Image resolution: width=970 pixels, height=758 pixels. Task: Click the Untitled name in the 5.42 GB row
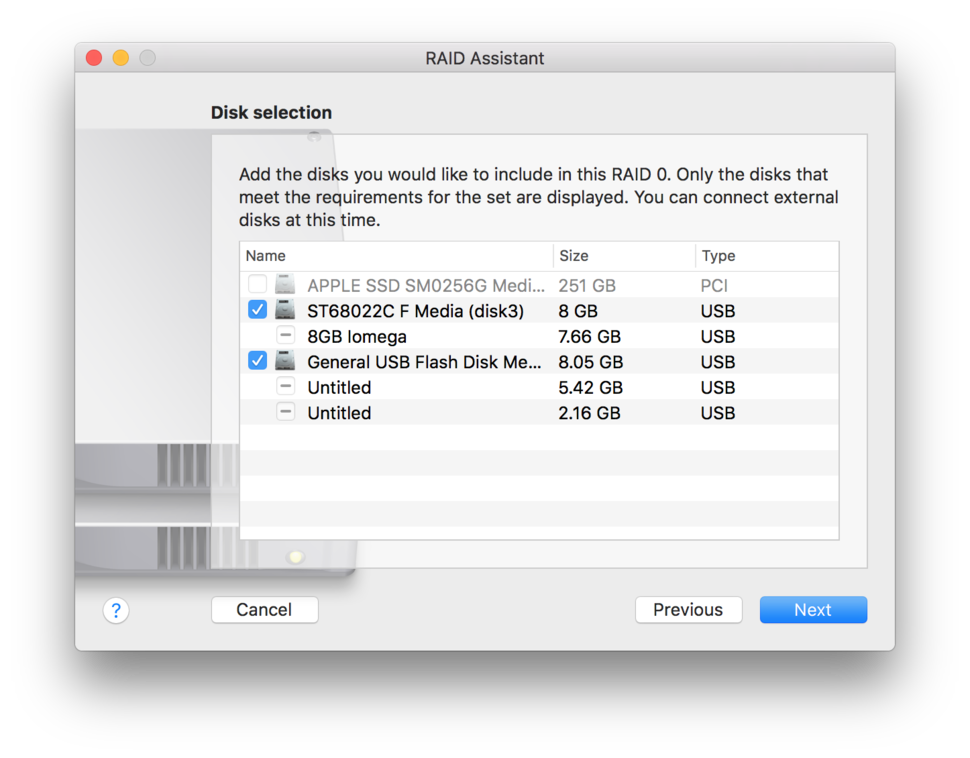click(x=339, y=387)
